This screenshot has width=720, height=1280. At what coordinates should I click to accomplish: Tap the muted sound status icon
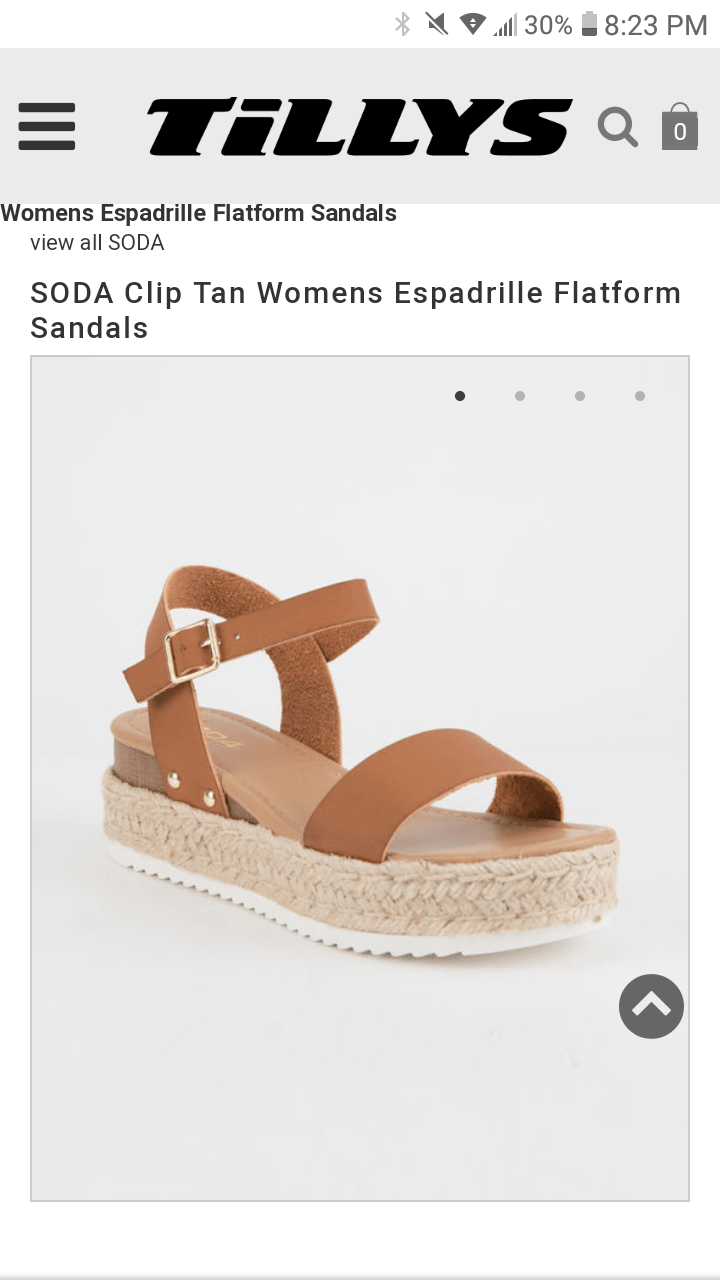437,24
